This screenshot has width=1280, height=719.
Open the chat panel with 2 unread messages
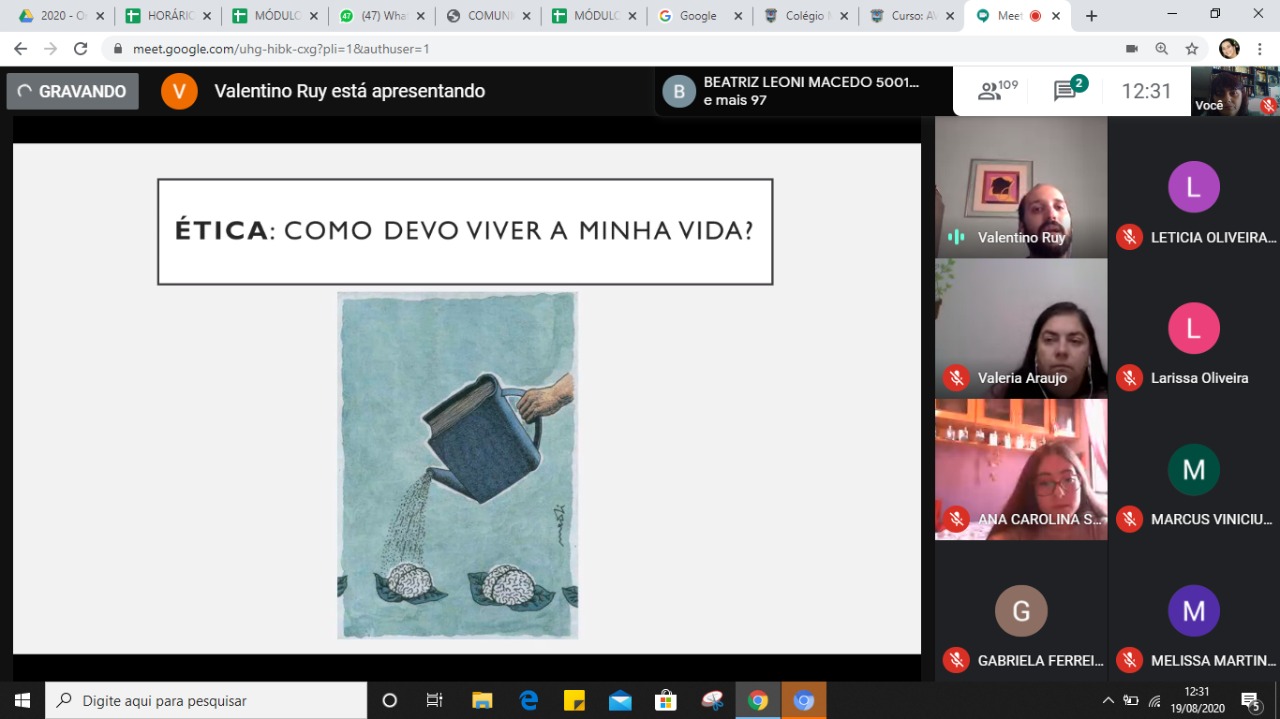(1068, 91)
